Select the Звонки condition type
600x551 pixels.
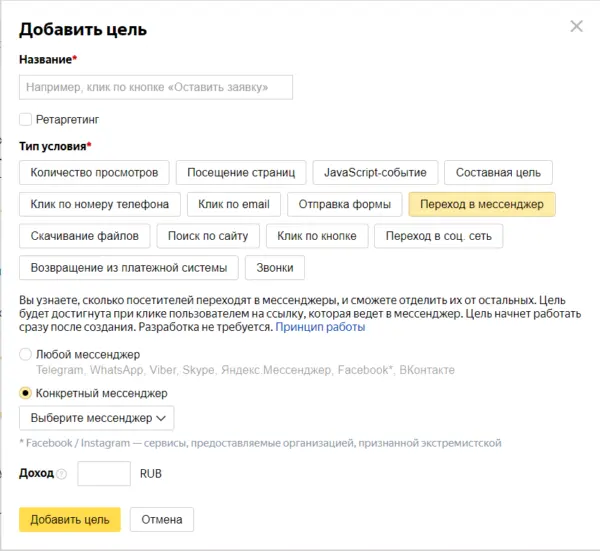pyautogui.click(x=275, y=268)
